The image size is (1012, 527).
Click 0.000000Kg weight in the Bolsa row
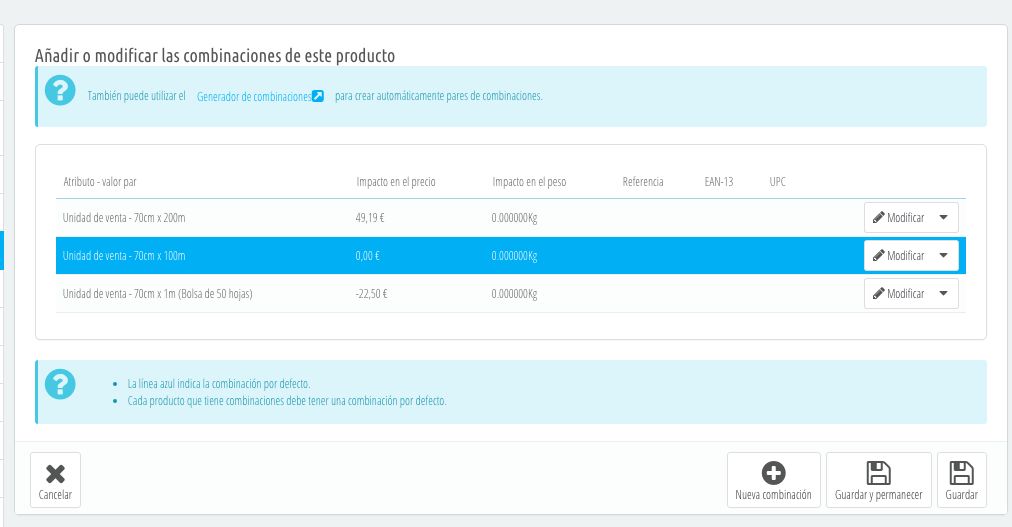pos(514,293)
